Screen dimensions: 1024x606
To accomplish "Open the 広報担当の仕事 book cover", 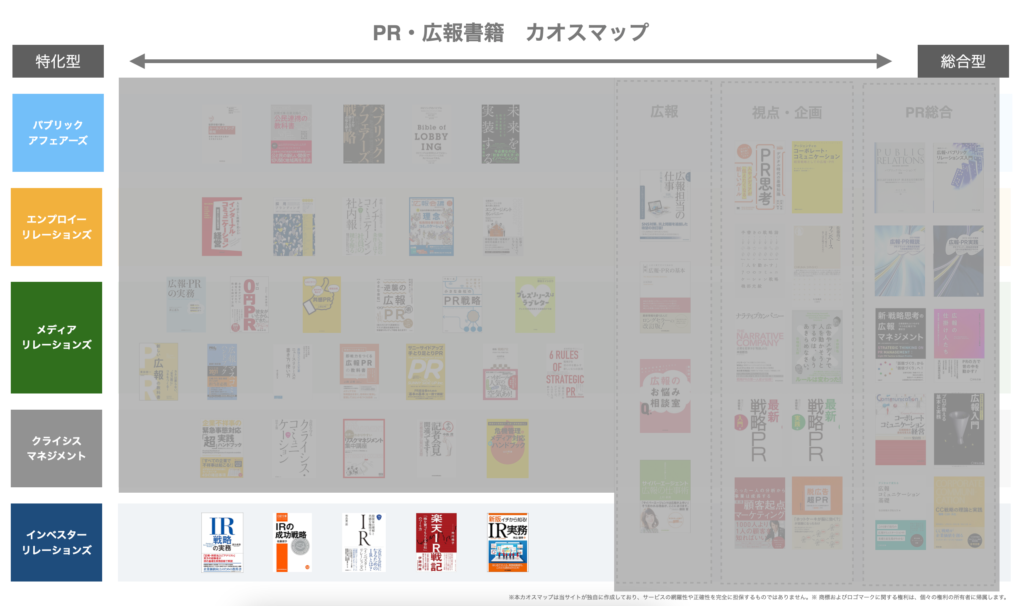I will pos(665,204).
